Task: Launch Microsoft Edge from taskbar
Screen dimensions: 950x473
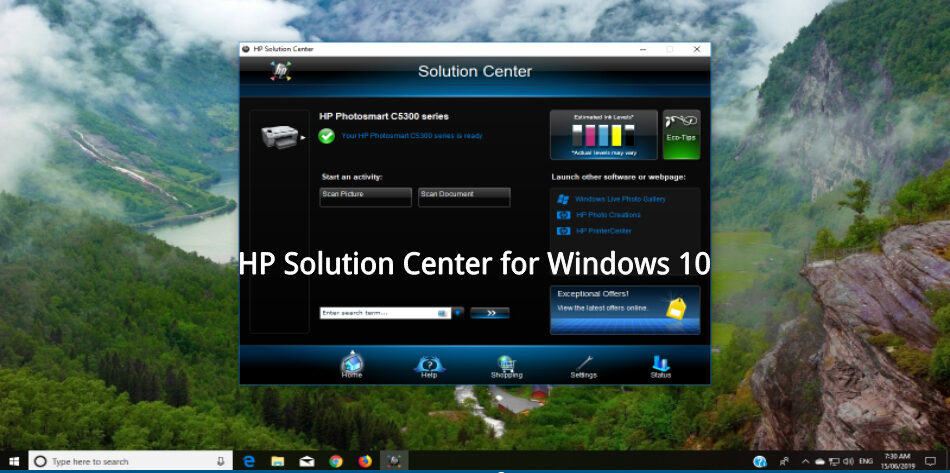Action: [248, 461]
